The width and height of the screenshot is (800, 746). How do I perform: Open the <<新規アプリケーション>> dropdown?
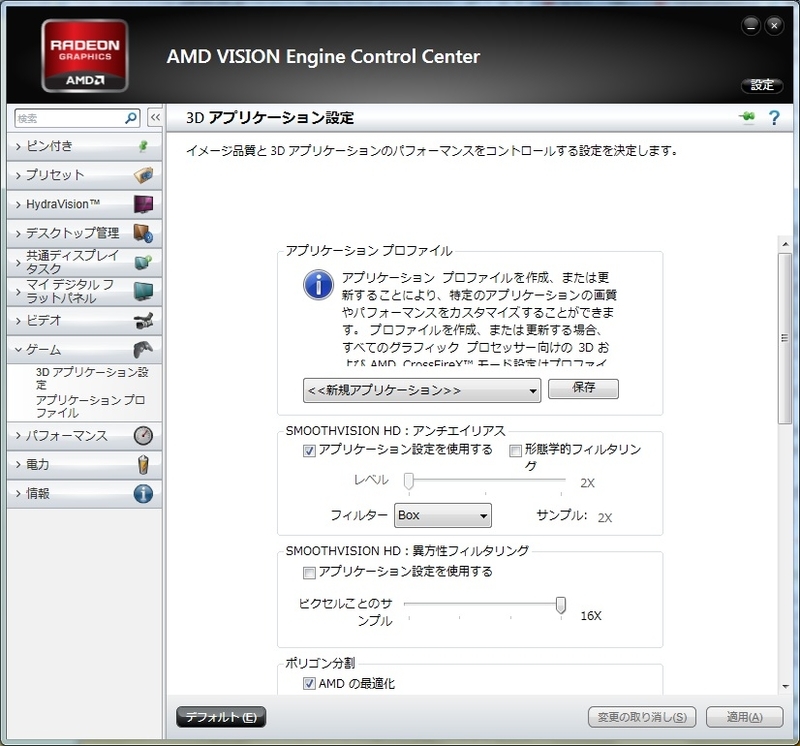tap(422, 390)
